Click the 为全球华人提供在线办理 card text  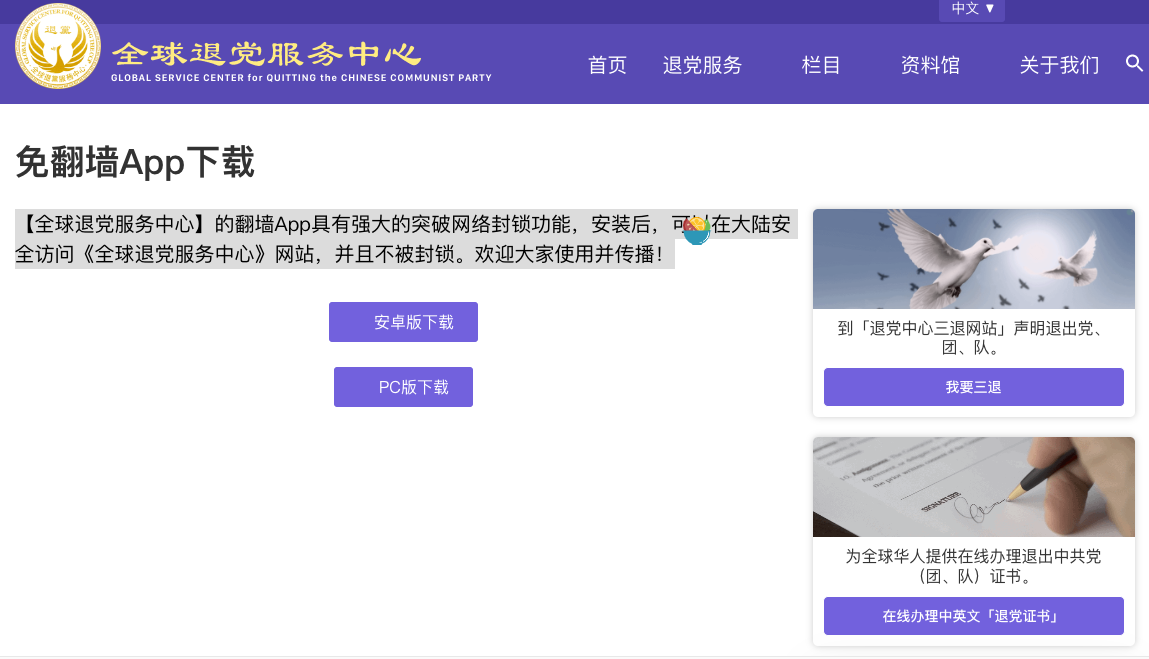pyautogui.click(x=973, y=566)
